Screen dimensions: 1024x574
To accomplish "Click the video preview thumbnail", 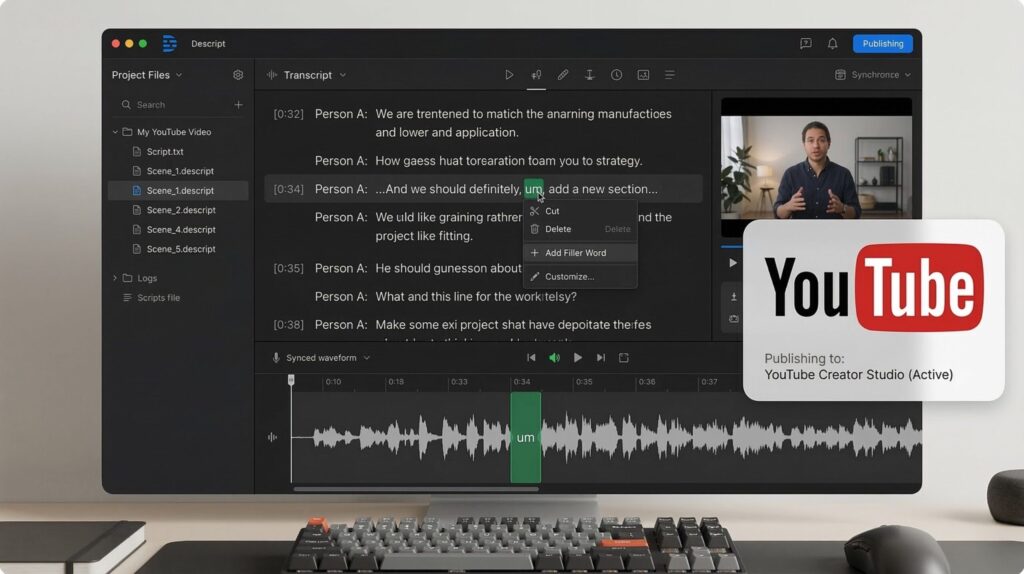I will tap(816, 167).
